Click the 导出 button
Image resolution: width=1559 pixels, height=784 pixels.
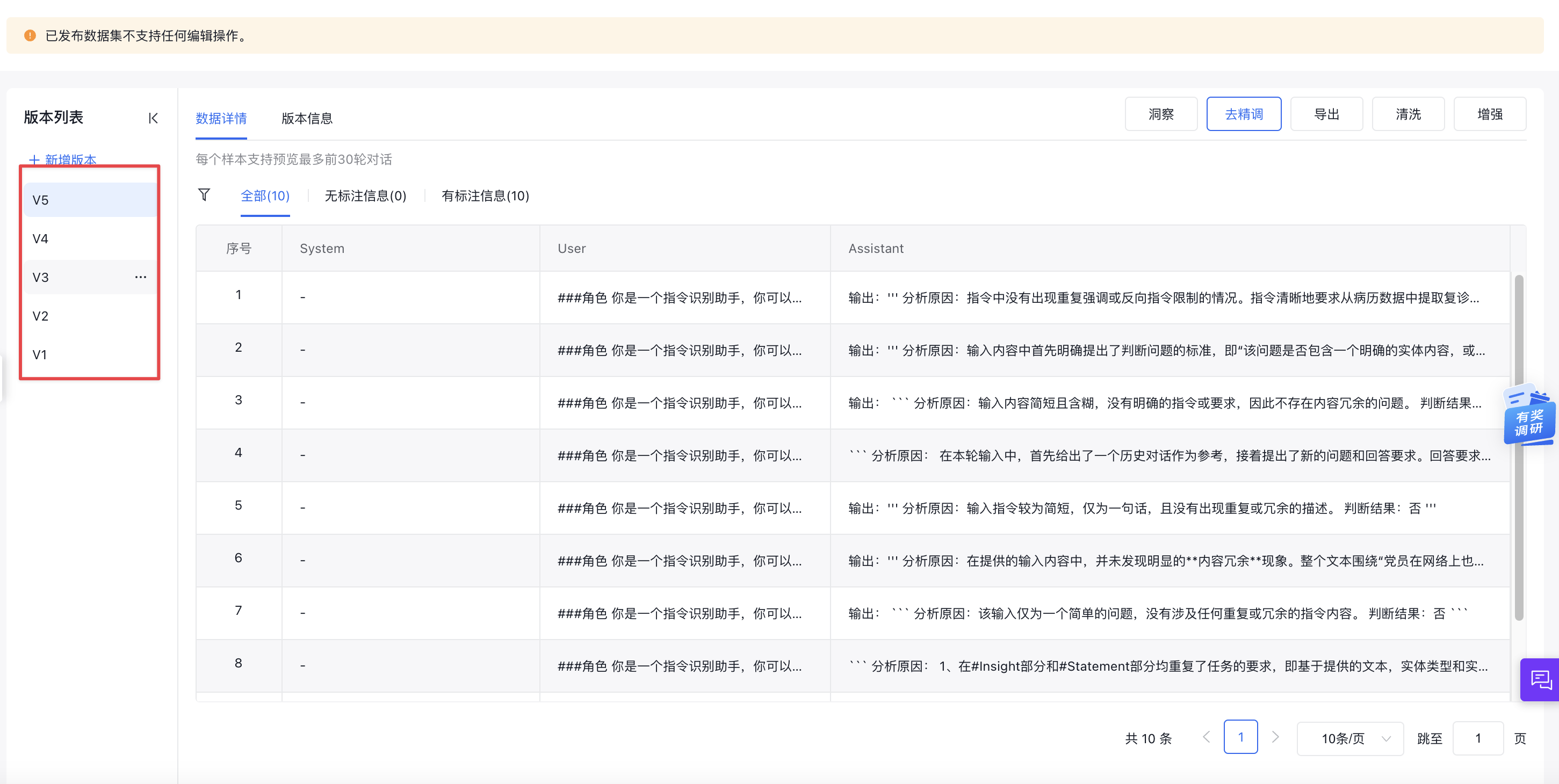pos(1326,114)
